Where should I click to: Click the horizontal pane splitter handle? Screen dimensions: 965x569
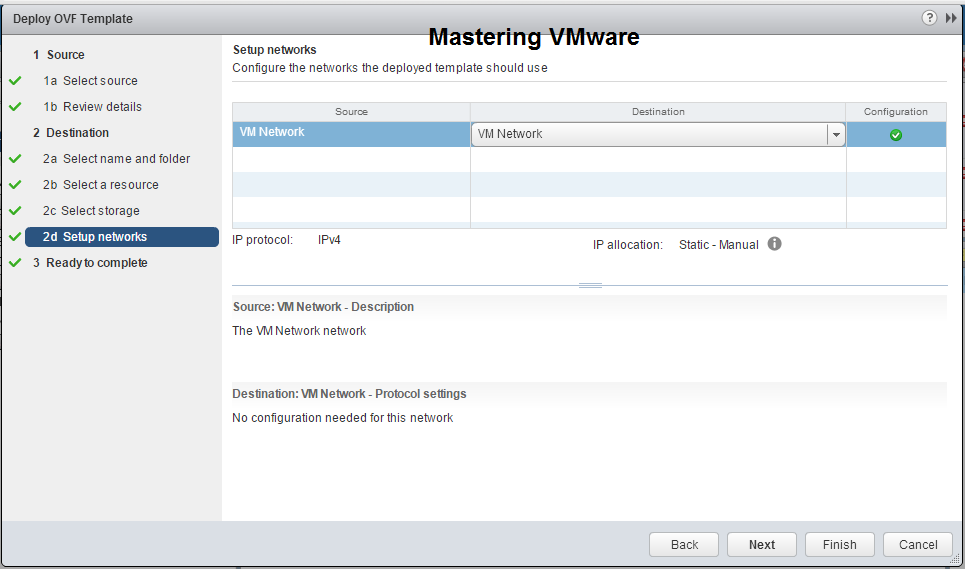[x=590, y=285]
